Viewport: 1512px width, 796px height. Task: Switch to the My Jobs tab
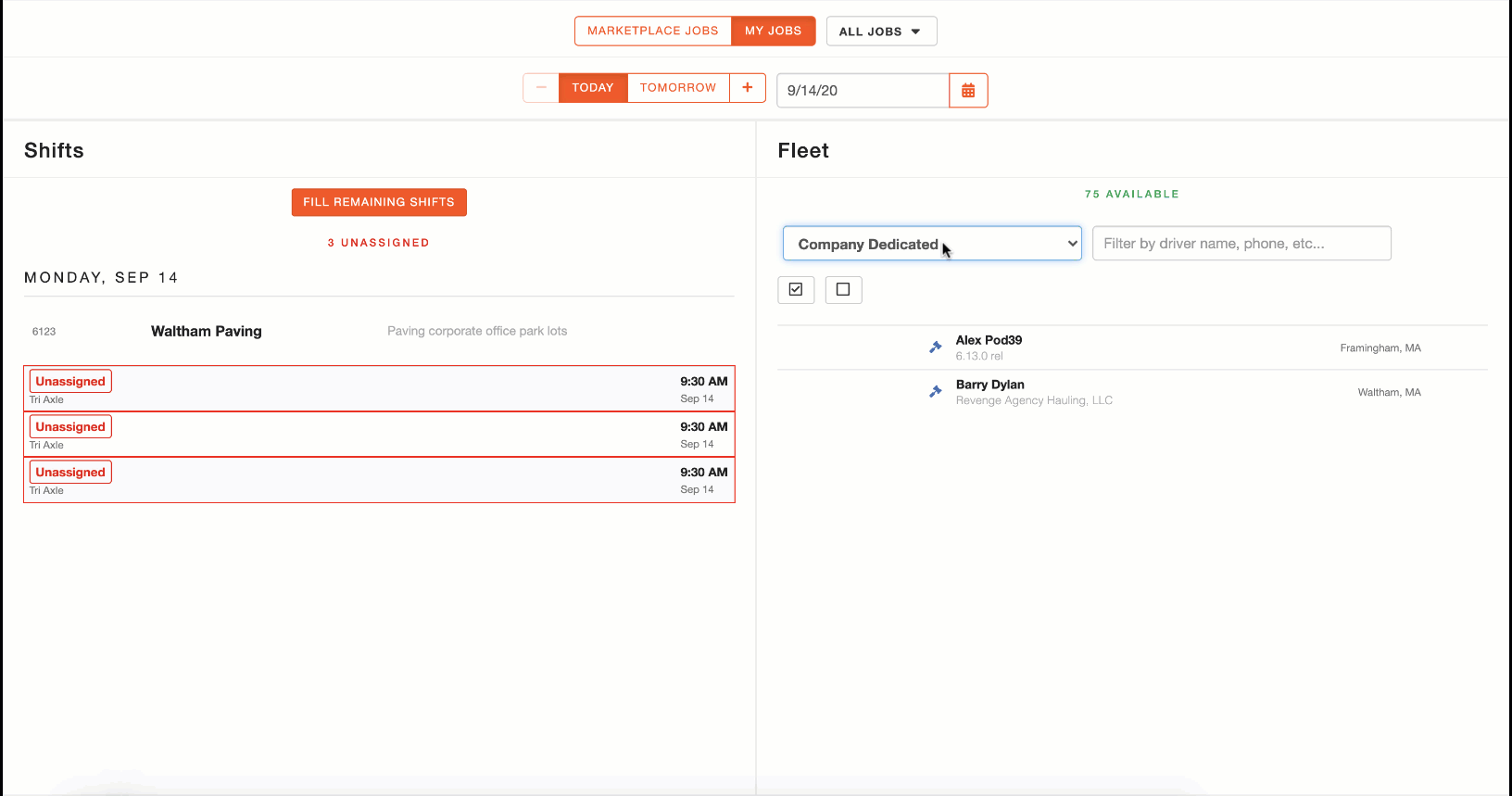coord(774,32)
